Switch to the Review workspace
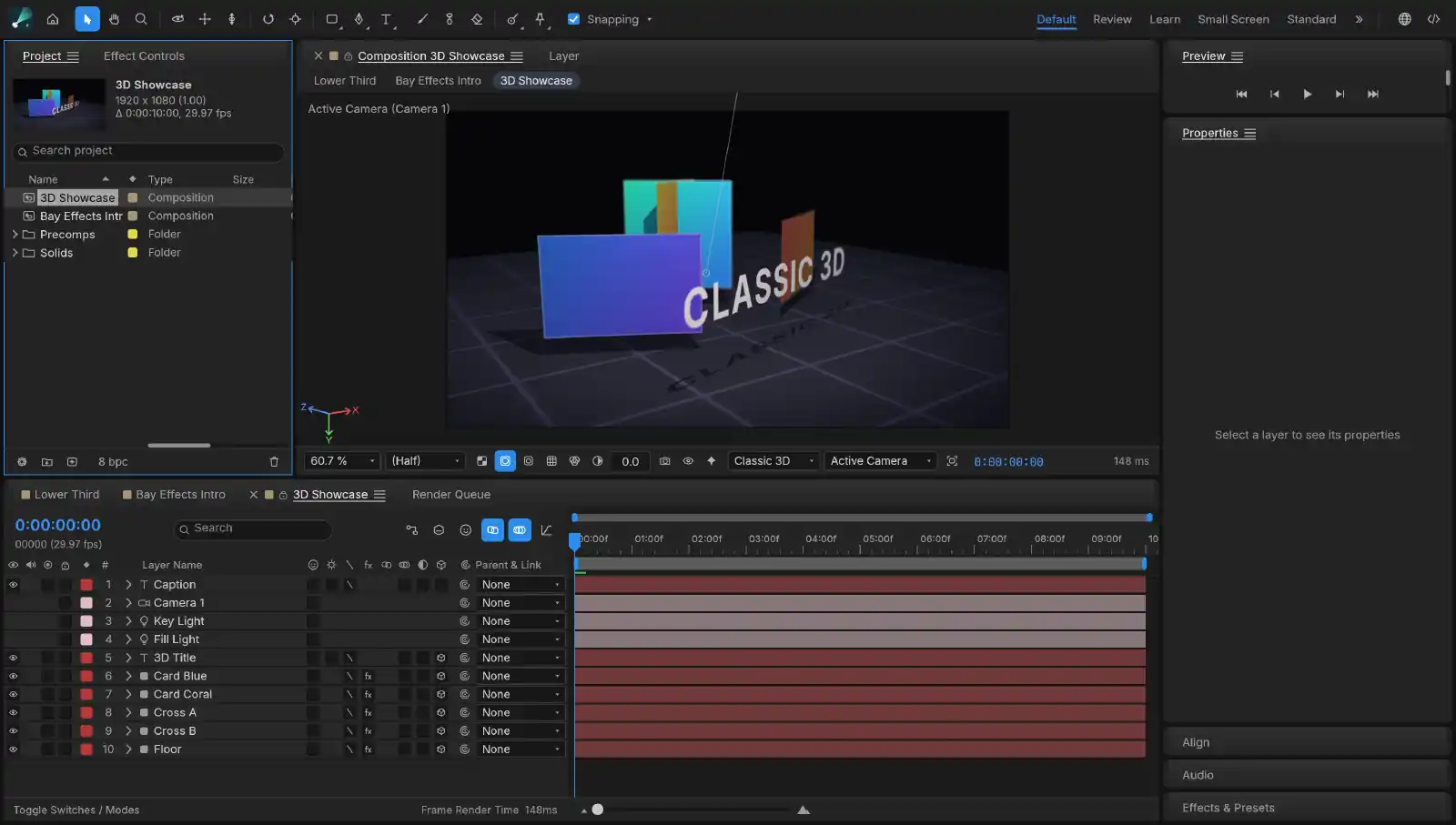Viewport: 1456px width, 825px height. pos(1112,19)
